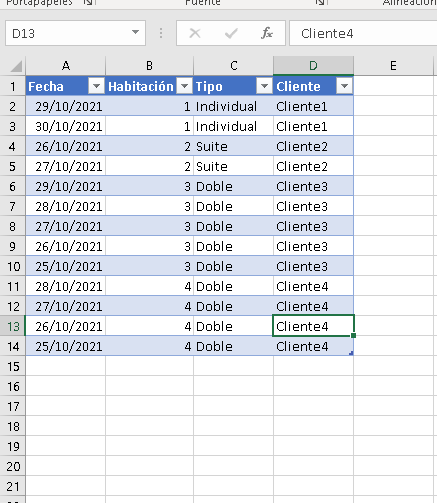Select Individual cell in row 2
The width and height of the screenshot is (437, 503).
point(233,106)
